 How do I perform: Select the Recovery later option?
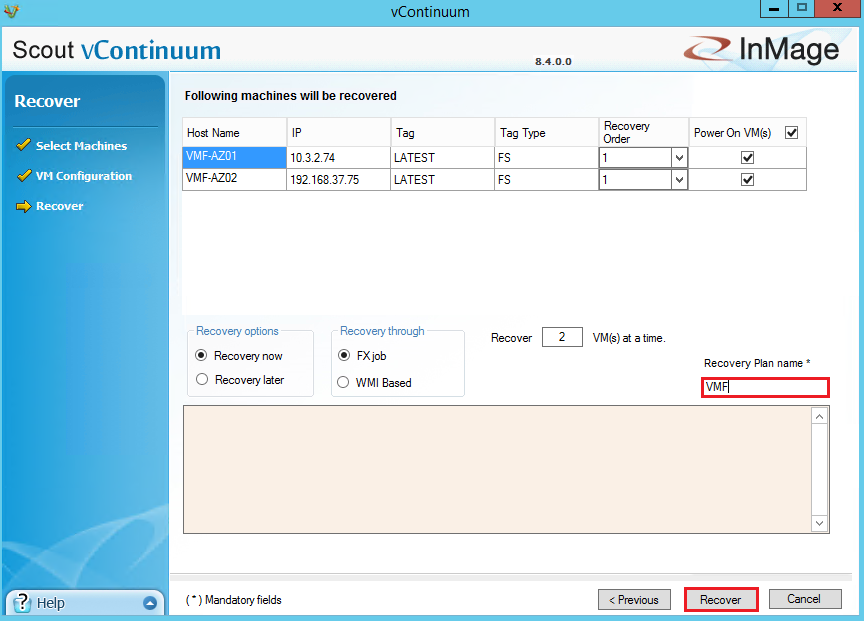click(x=203, y=380)
